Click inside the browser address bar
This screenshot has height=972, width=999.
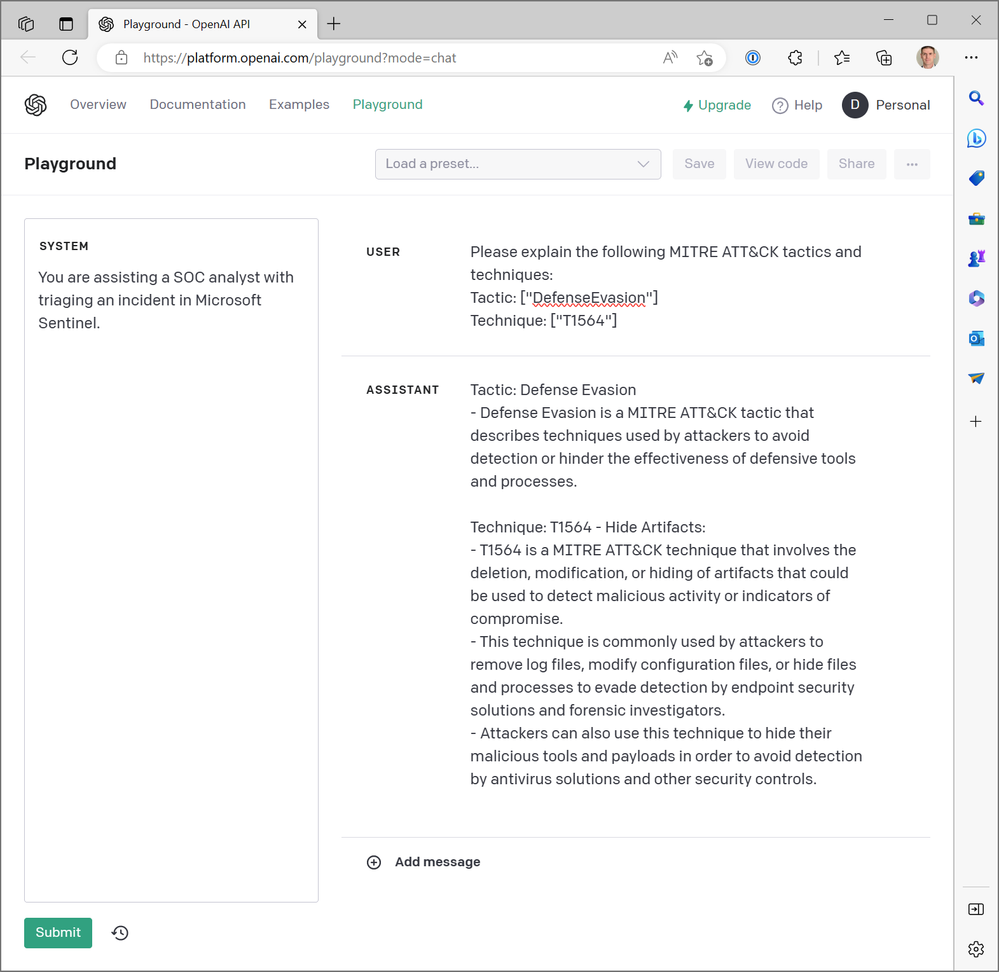coord(400,57)
